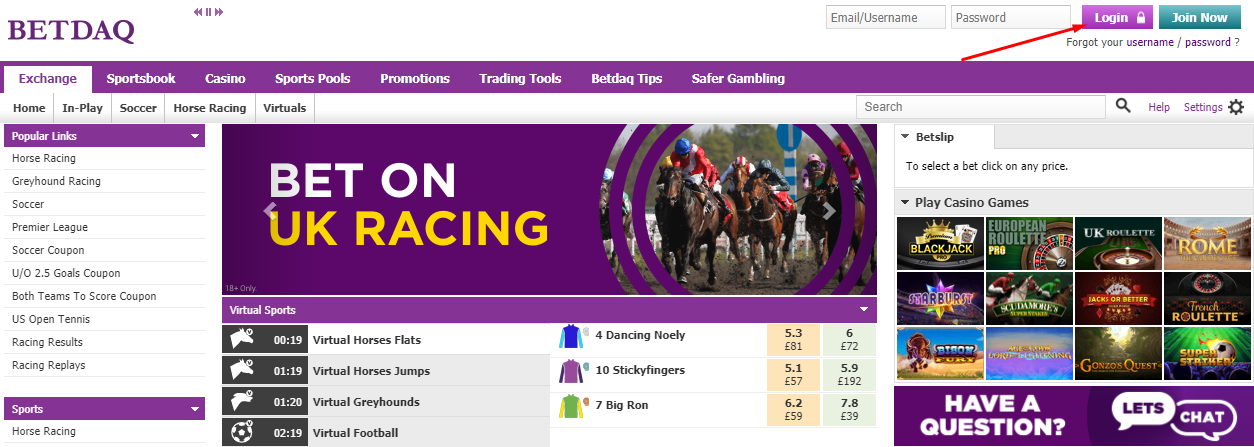Switch to the Sportsbook tab
The width and height of the screenshot is (1254, 447).
(x=141, y=78)
